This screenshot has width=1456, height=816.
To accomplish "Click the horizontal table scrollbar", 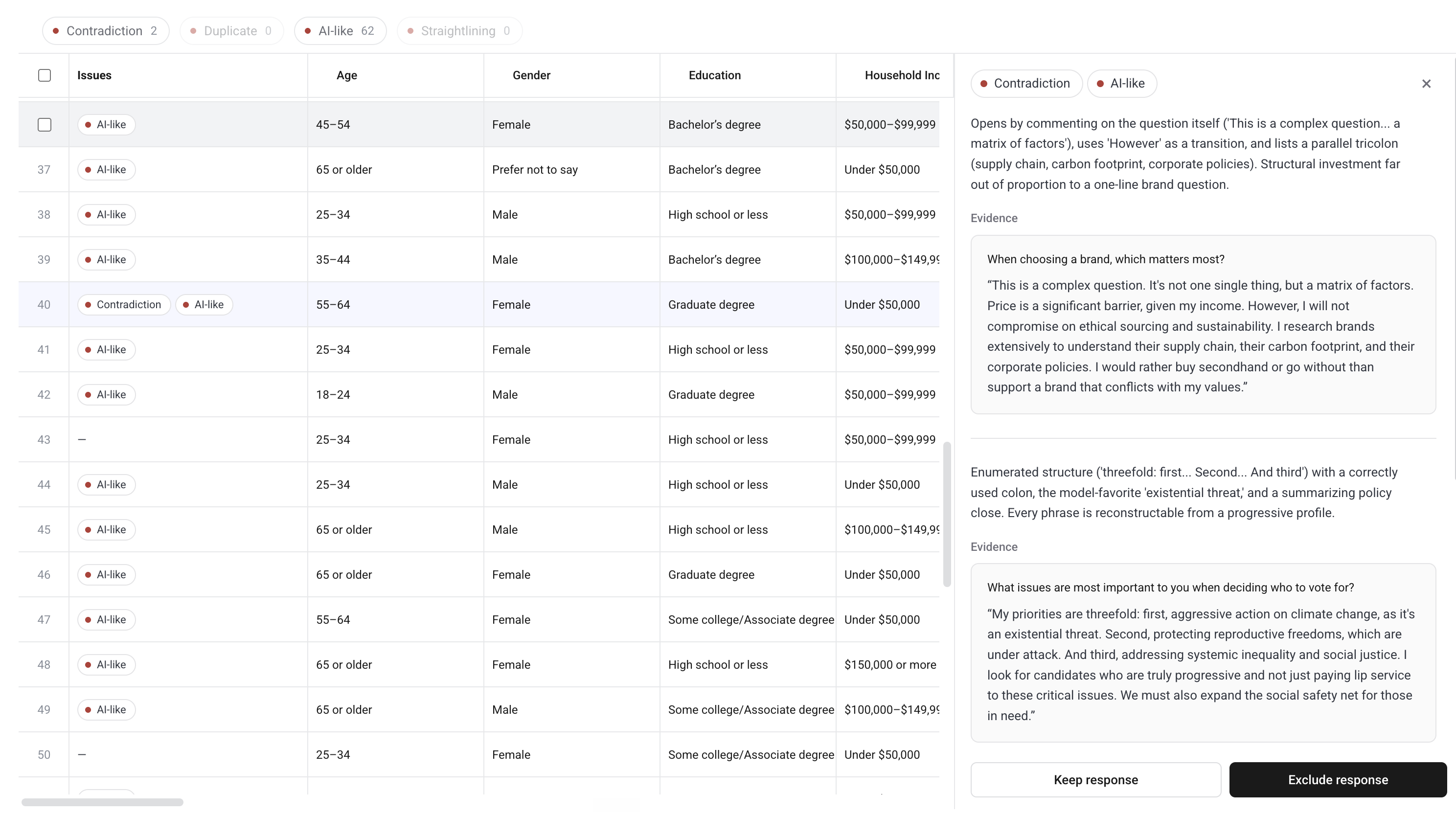I will (102, 802).
